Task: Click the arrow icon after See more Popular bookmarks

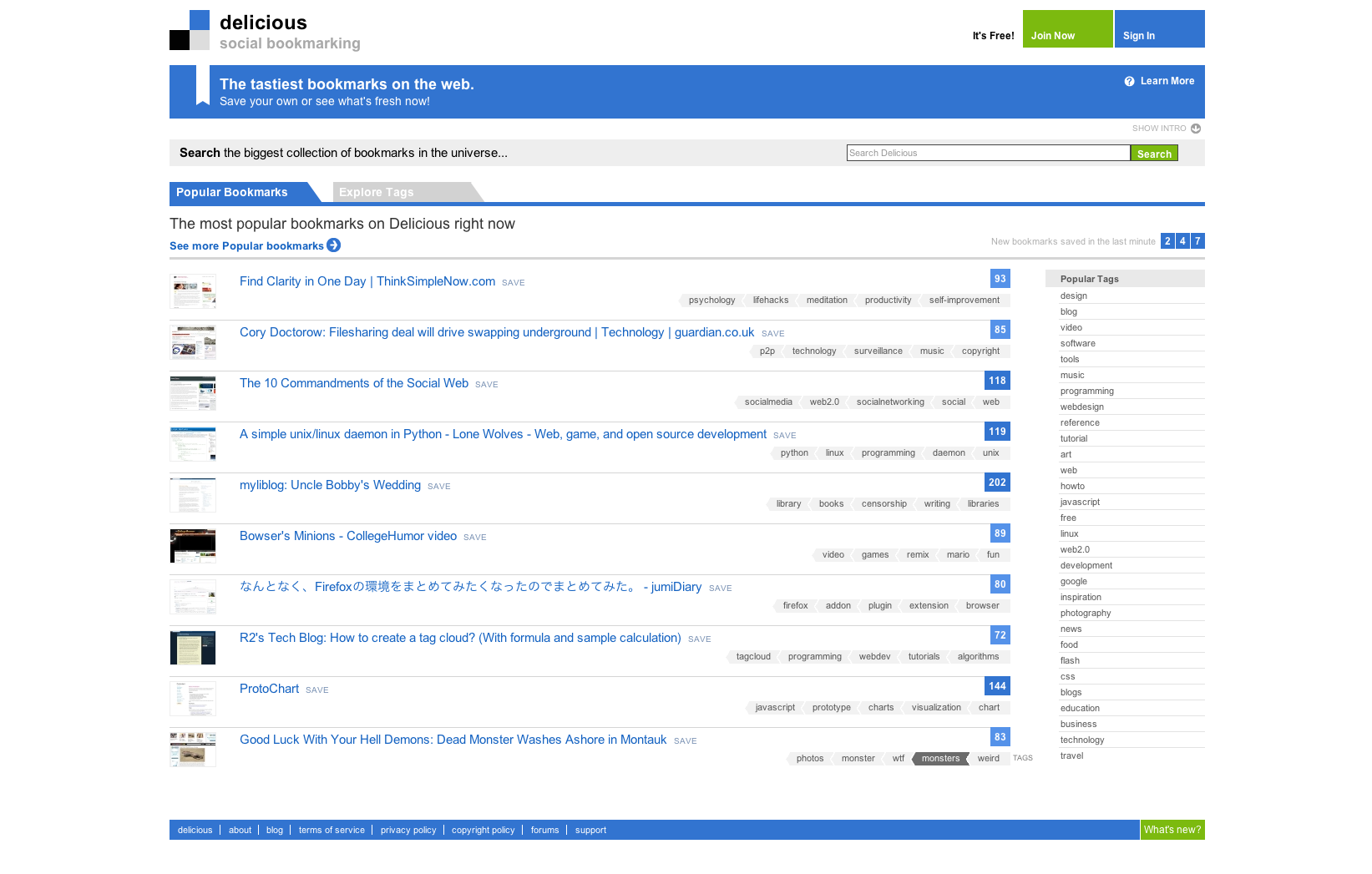Action: (x=334, y=245)
